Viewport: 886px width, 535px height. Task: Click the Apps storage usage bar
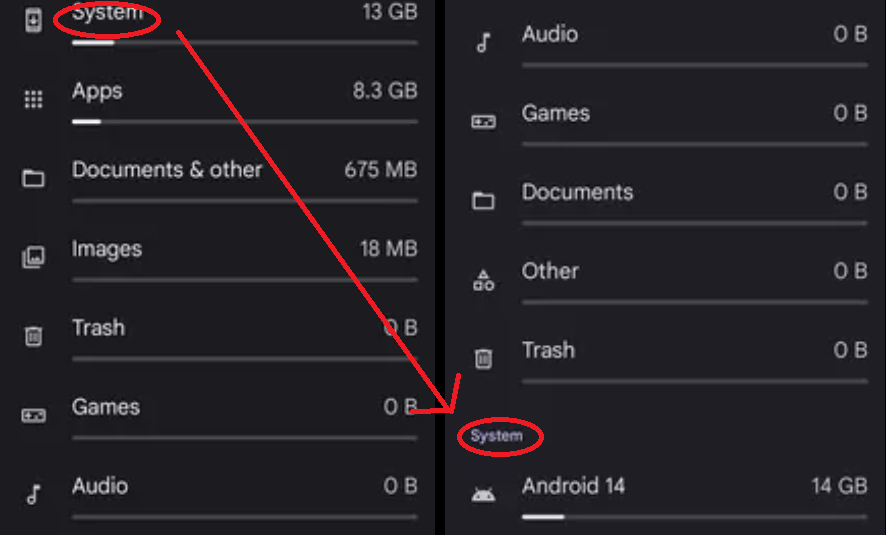245,121
